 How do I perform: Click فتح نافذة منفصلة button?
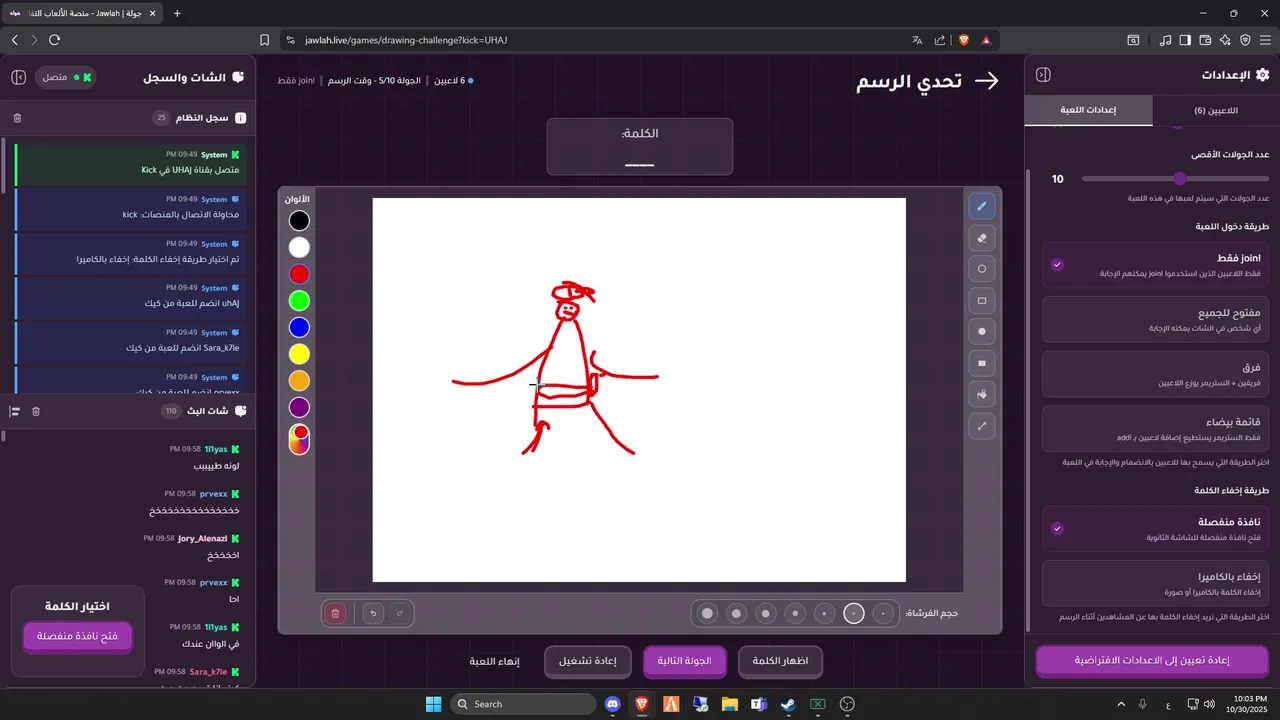[x=77, y=636]
